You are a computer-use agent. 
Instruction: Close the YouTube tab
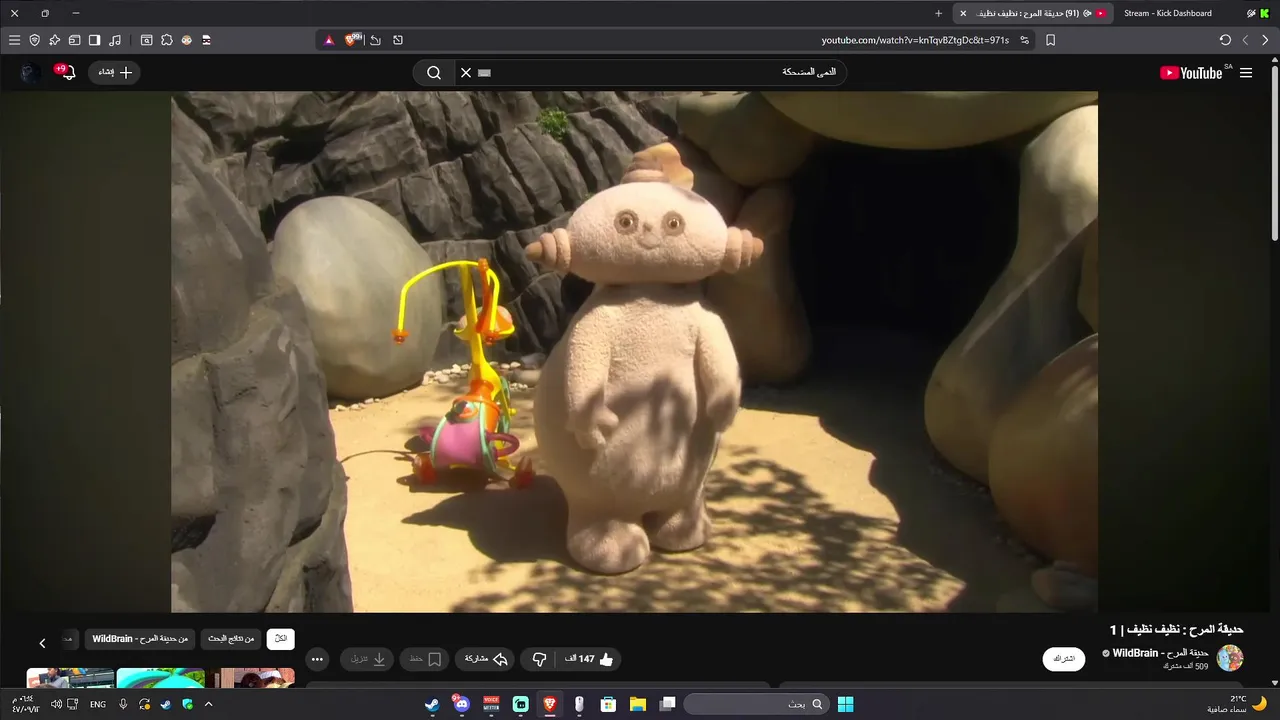[963, 13]
